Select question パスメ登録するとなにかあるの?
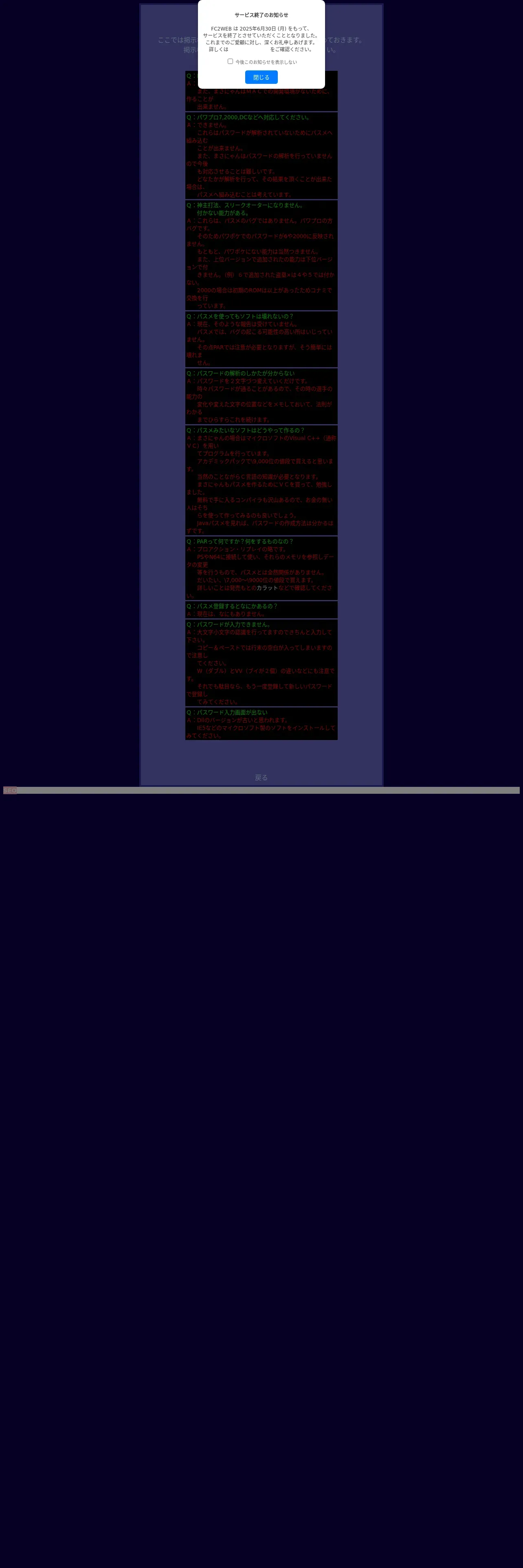Screen dimensions: 523x1568 (x=232, y=606)
